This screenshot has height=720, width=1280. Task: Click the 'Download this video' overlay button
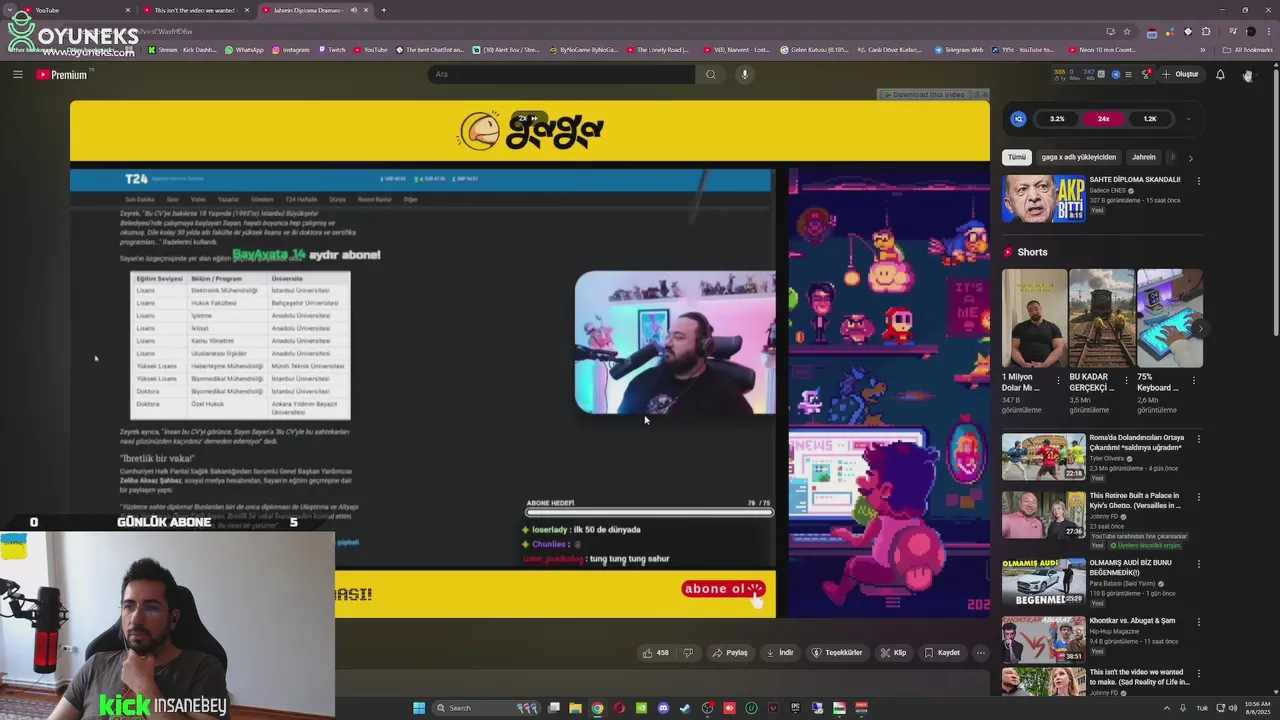pos(927,94)
